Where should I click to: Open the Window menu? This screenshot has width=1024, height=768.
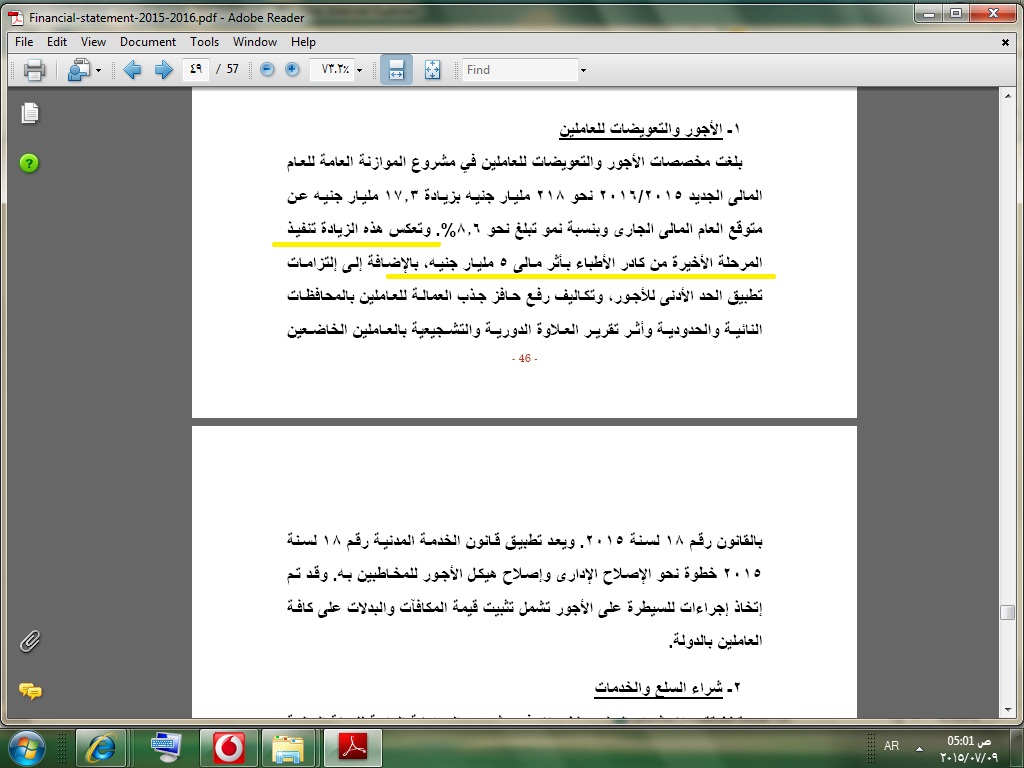pos(255,42)
